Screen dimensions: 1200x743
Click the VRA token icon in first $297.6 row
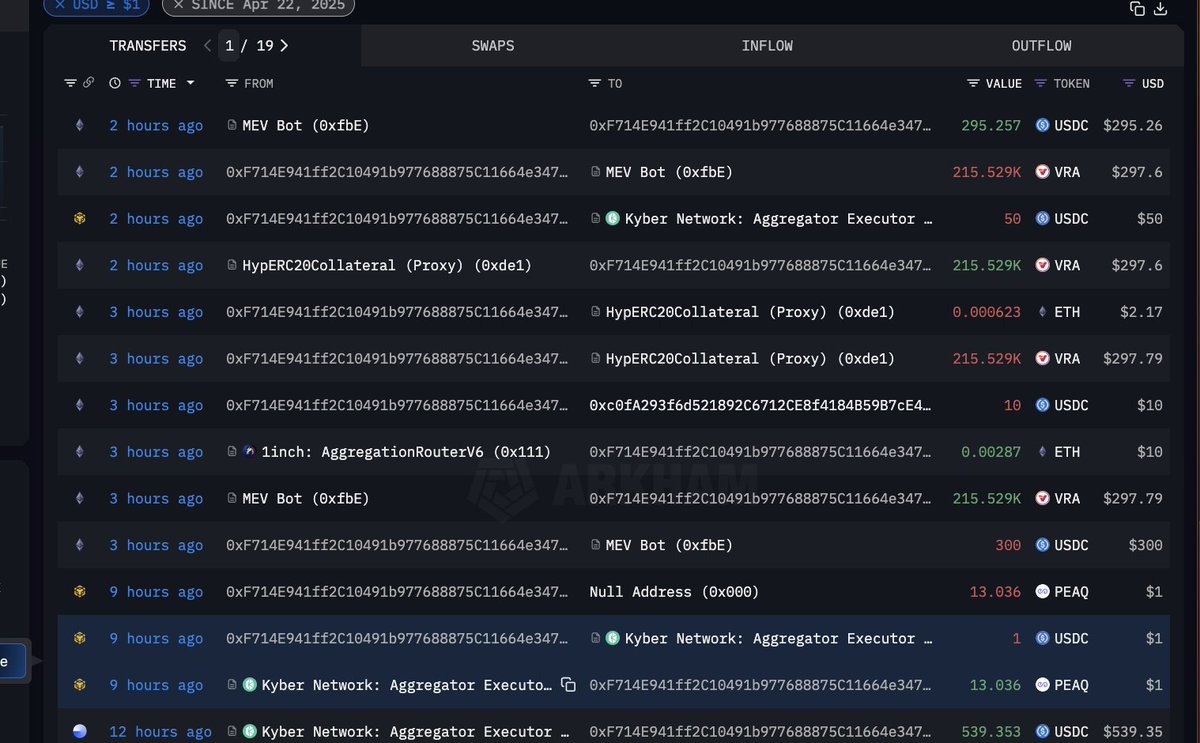1042,172
